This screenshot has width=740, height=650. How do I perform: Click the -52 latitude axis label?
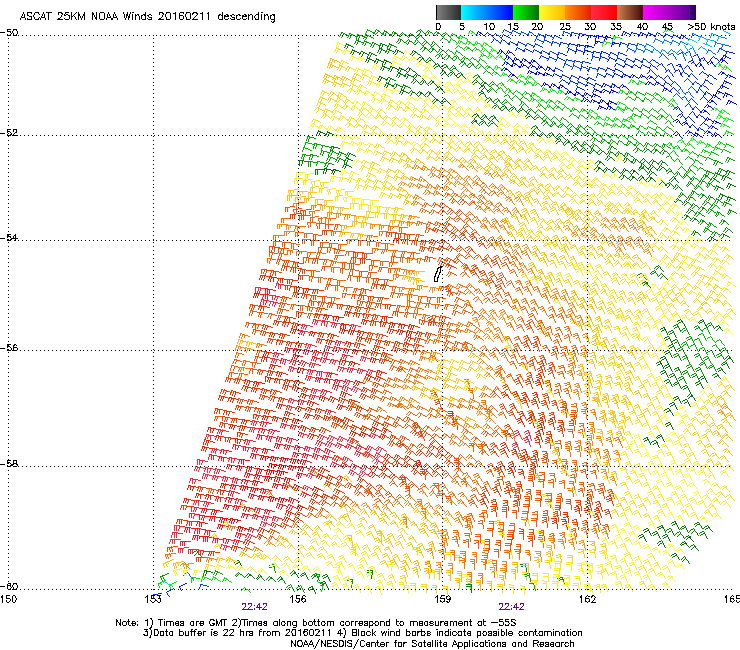pyautogui.click(x=9, y=133)
